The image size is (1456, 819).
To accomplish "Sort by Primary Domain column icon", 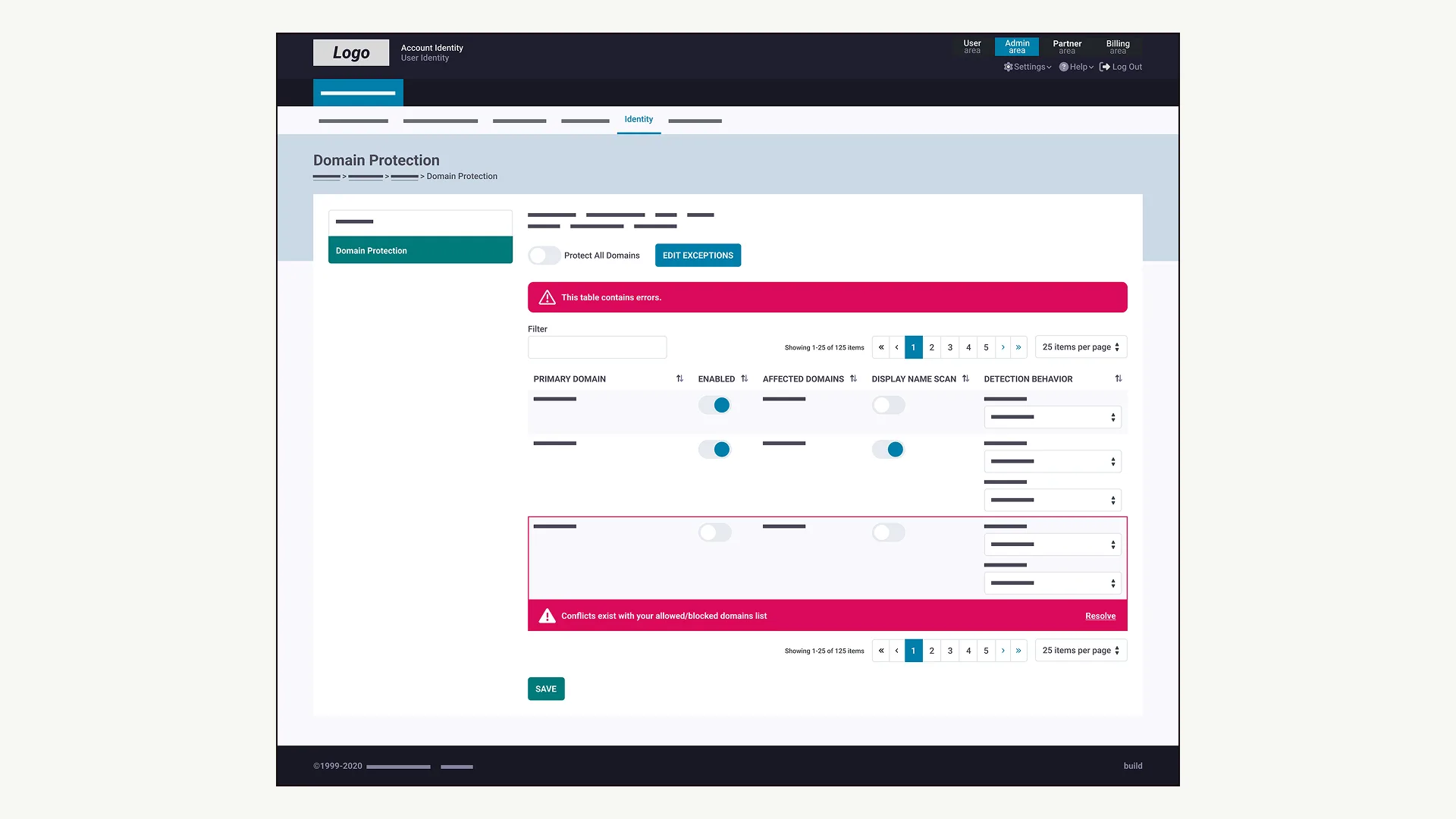I will [x=679, y=378].
